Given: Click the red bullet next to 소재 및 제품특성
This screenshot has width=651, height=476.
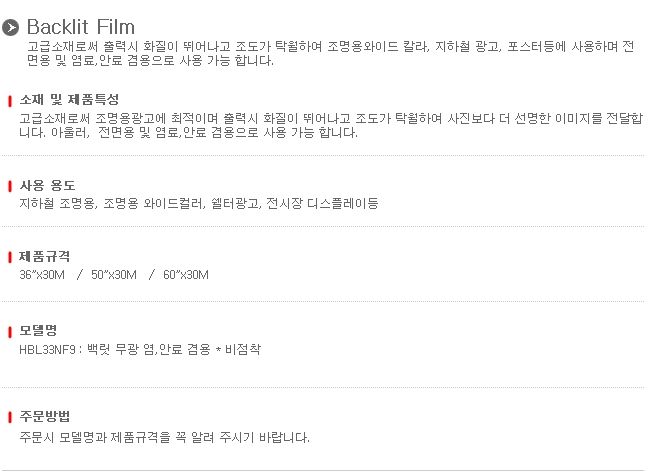Looking at the screenshot, I should click(x=10, y=101).
